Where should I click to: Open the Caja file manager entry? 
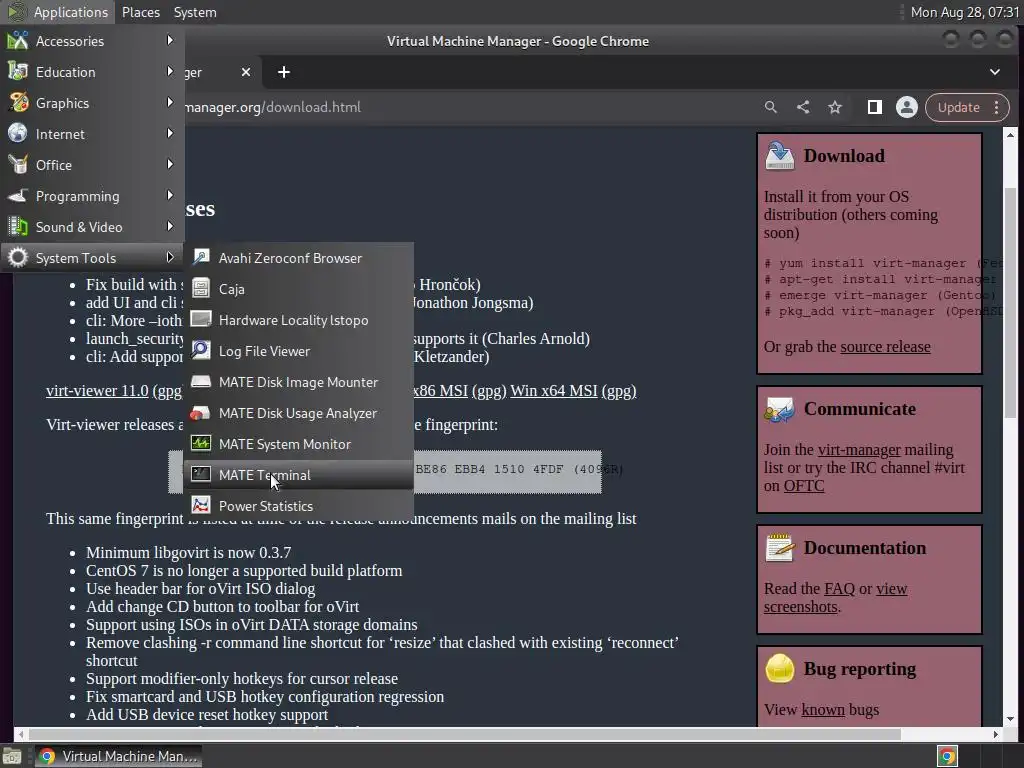(298, 289)
